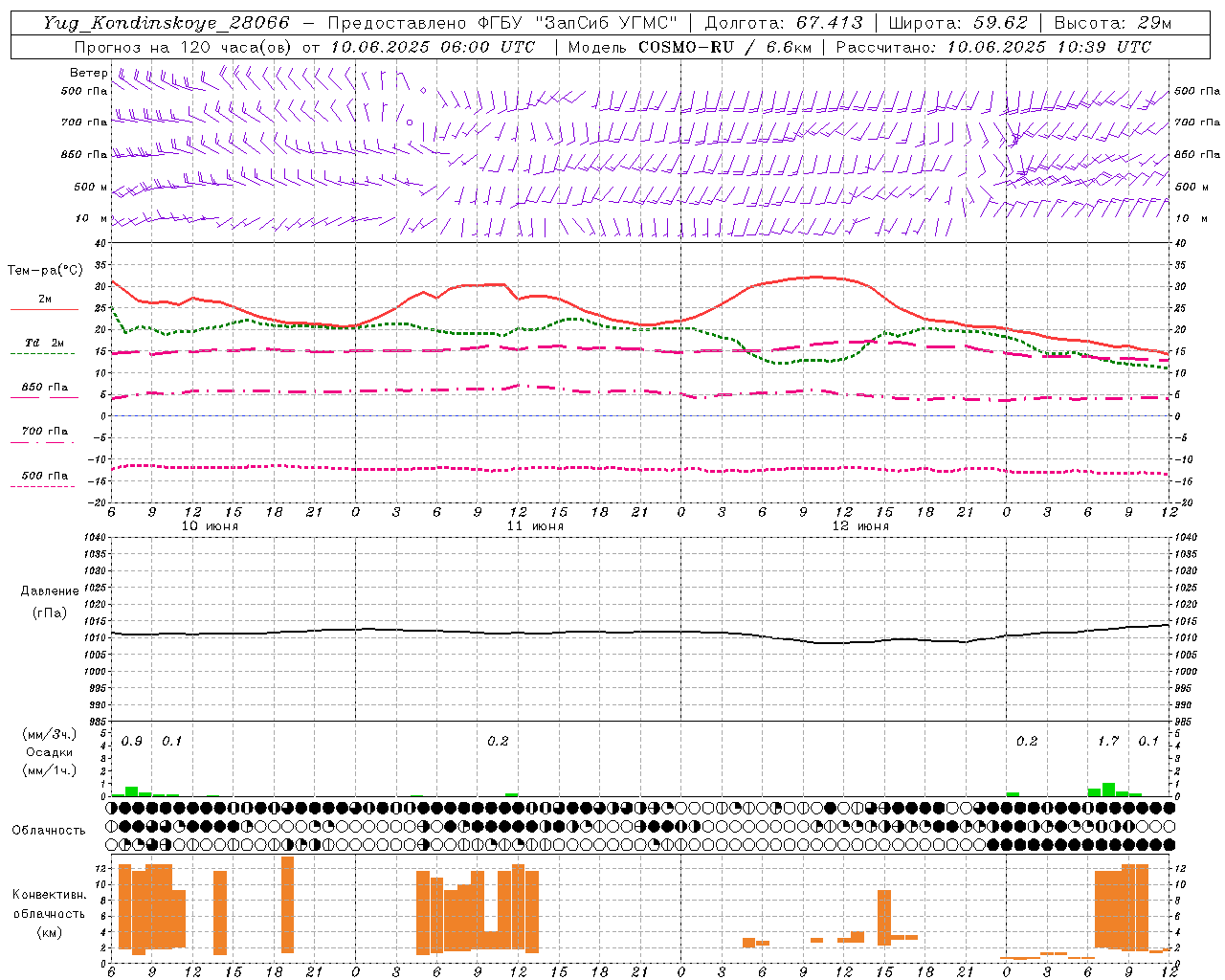Viewport: 1225px width, 980px height.
Task: Click the 12 июня date label
Action: (x=860, y=526)
